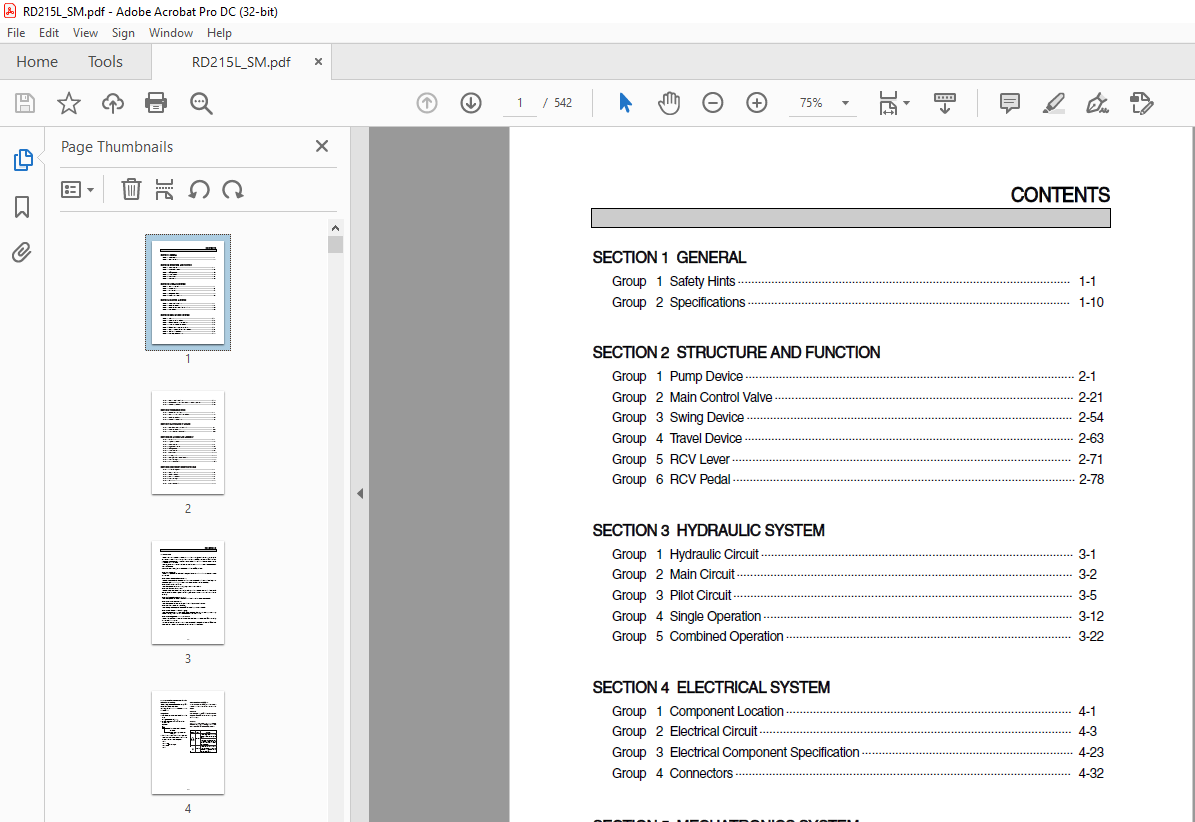The height and width of the screenshot is (822, 1195).
Task: Open thumbnails options dropdown menu
Action: [77, 189]
